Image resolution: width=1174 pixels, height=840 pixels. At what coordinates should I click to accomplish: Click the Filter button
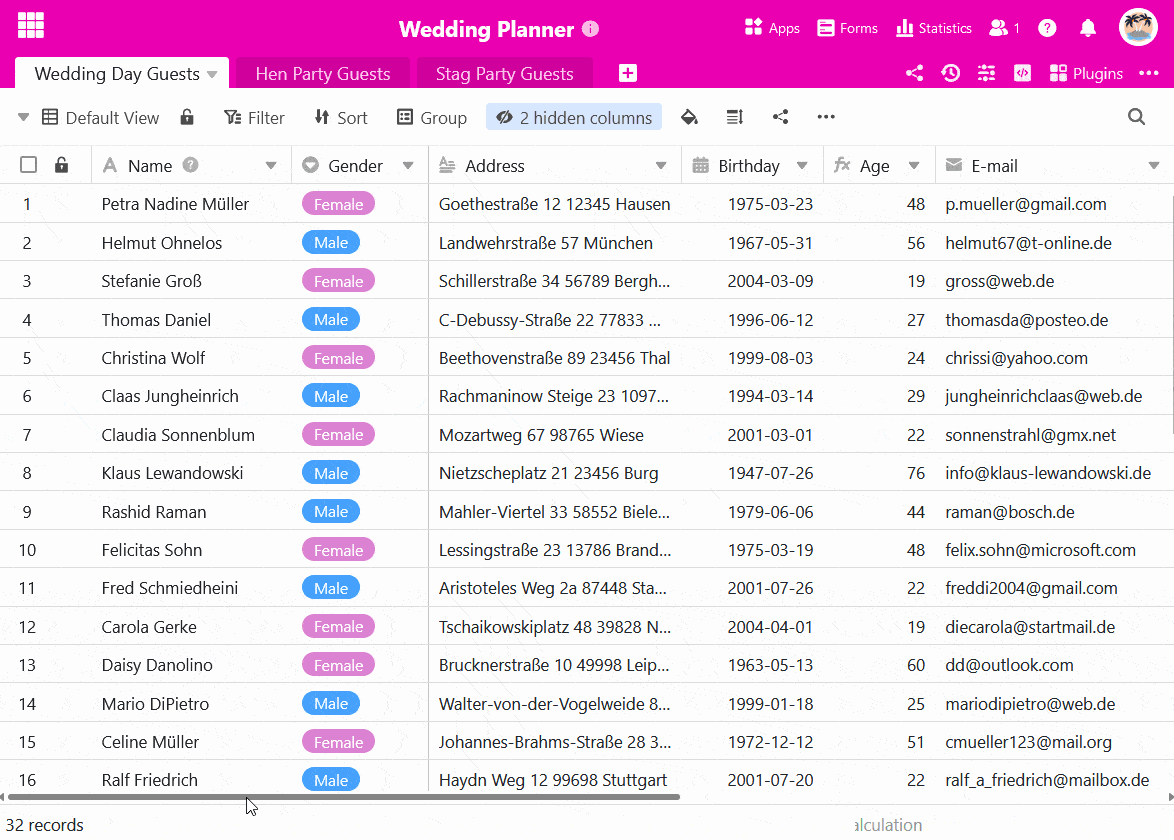pyautogui.click(x=254, y=117)
